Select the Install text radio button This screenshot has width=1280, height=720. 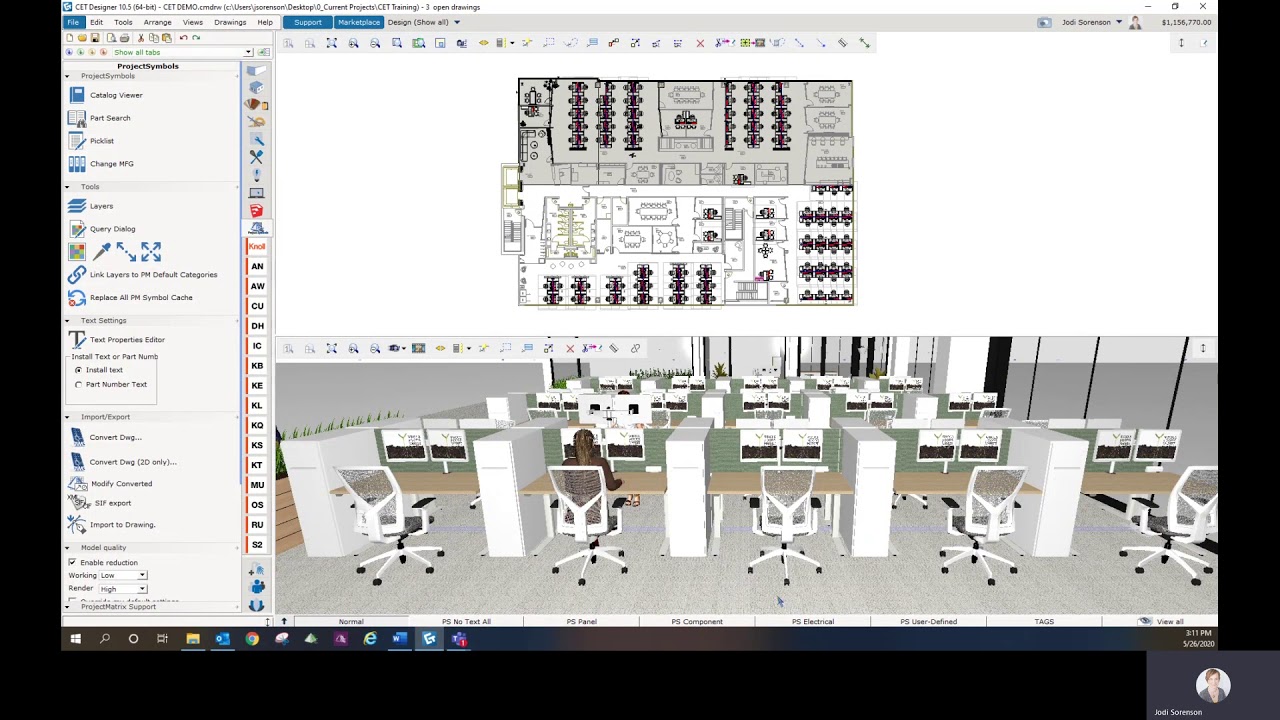click(x=78, y=370)
